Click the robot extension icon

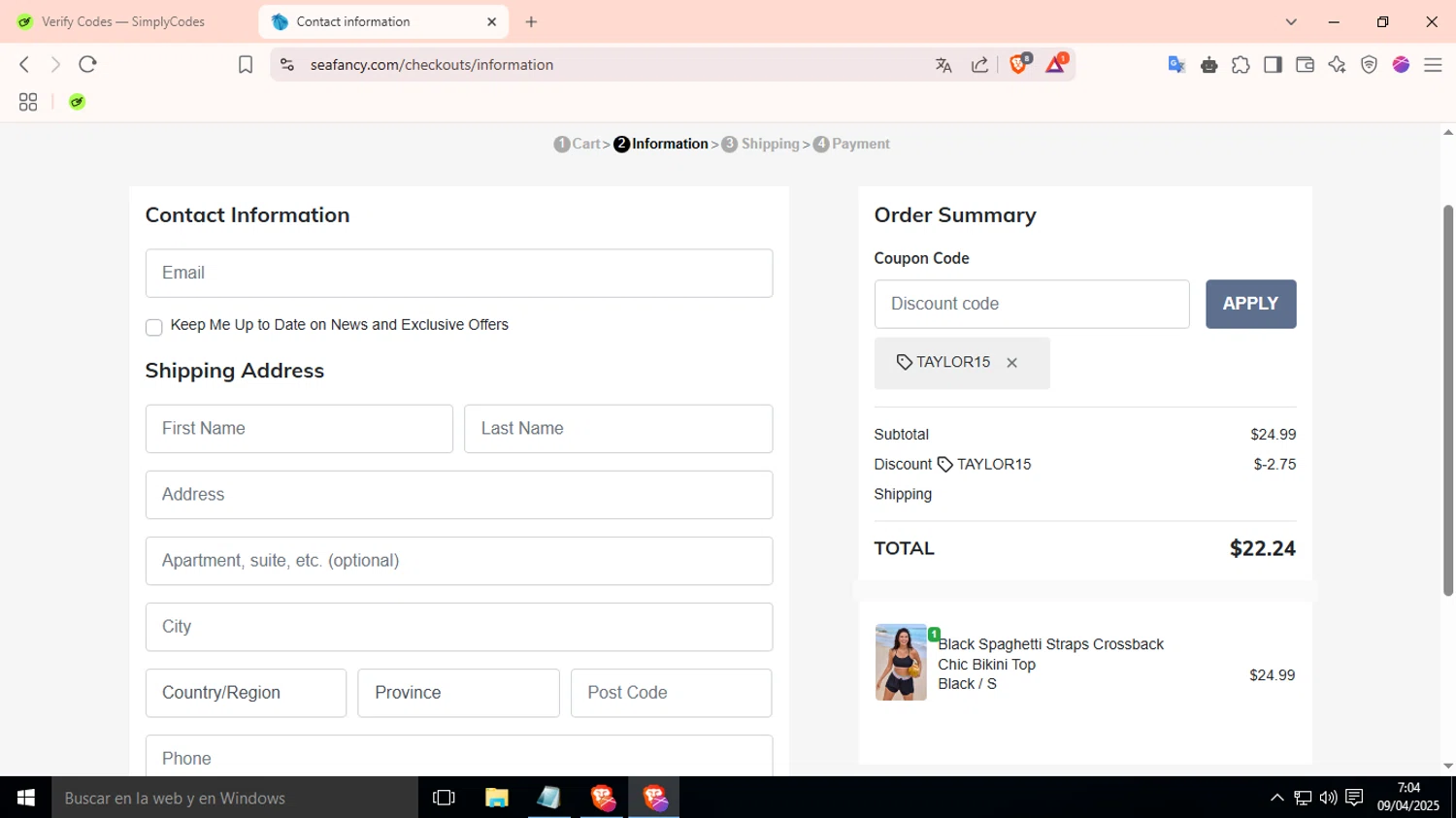coord(1208,65)
